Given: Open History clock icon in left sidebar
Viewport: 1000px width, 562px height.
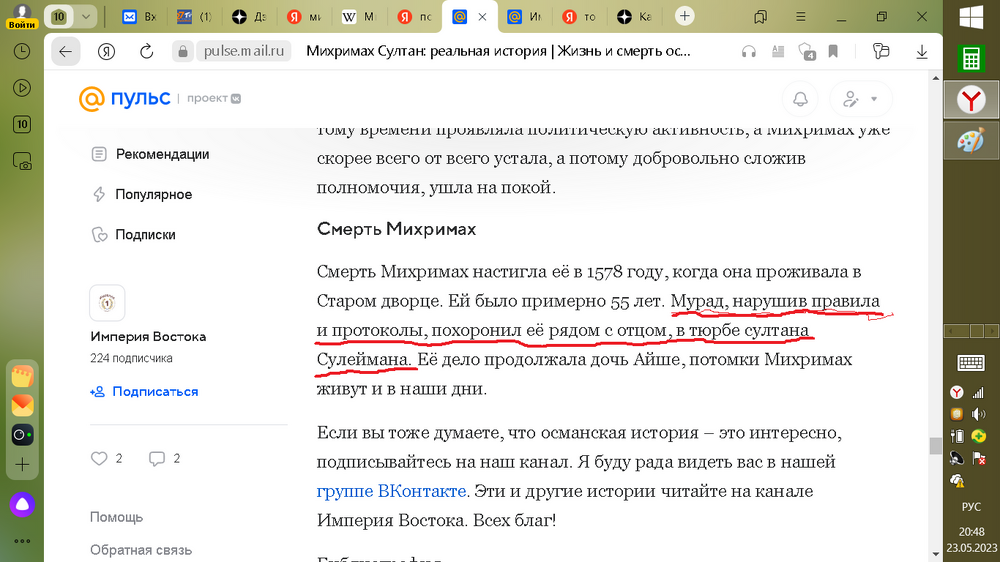Looking at the screenshot, I should click(x=22, y=52).
